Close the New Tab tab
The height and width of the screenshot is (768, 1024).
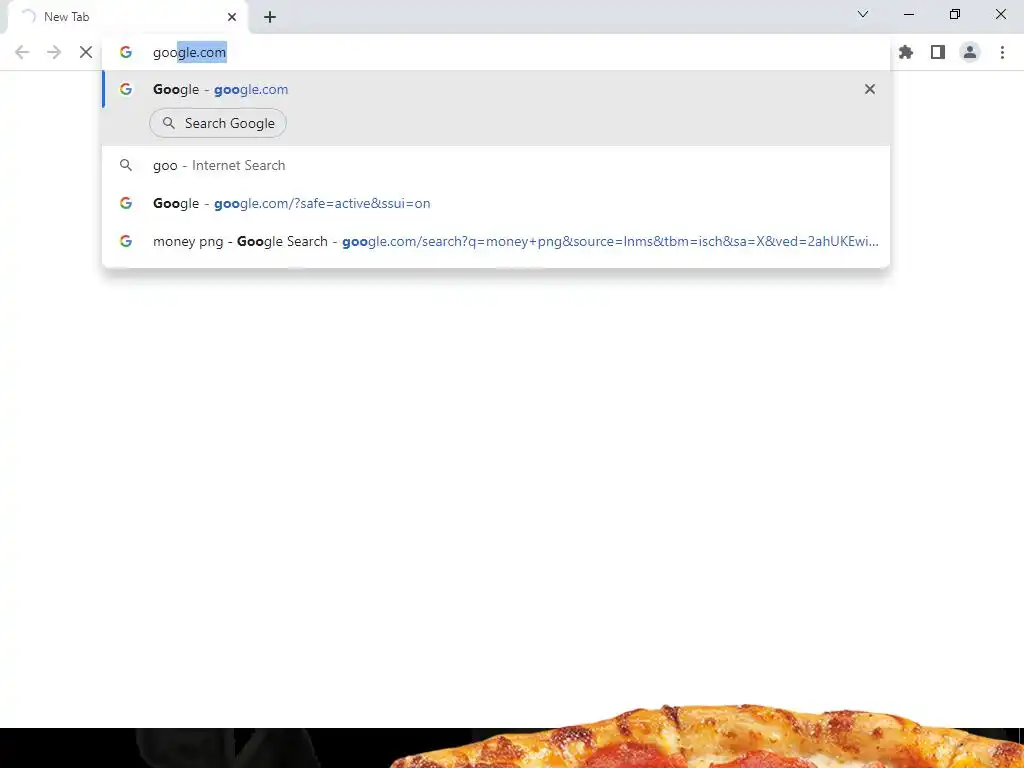232,17
